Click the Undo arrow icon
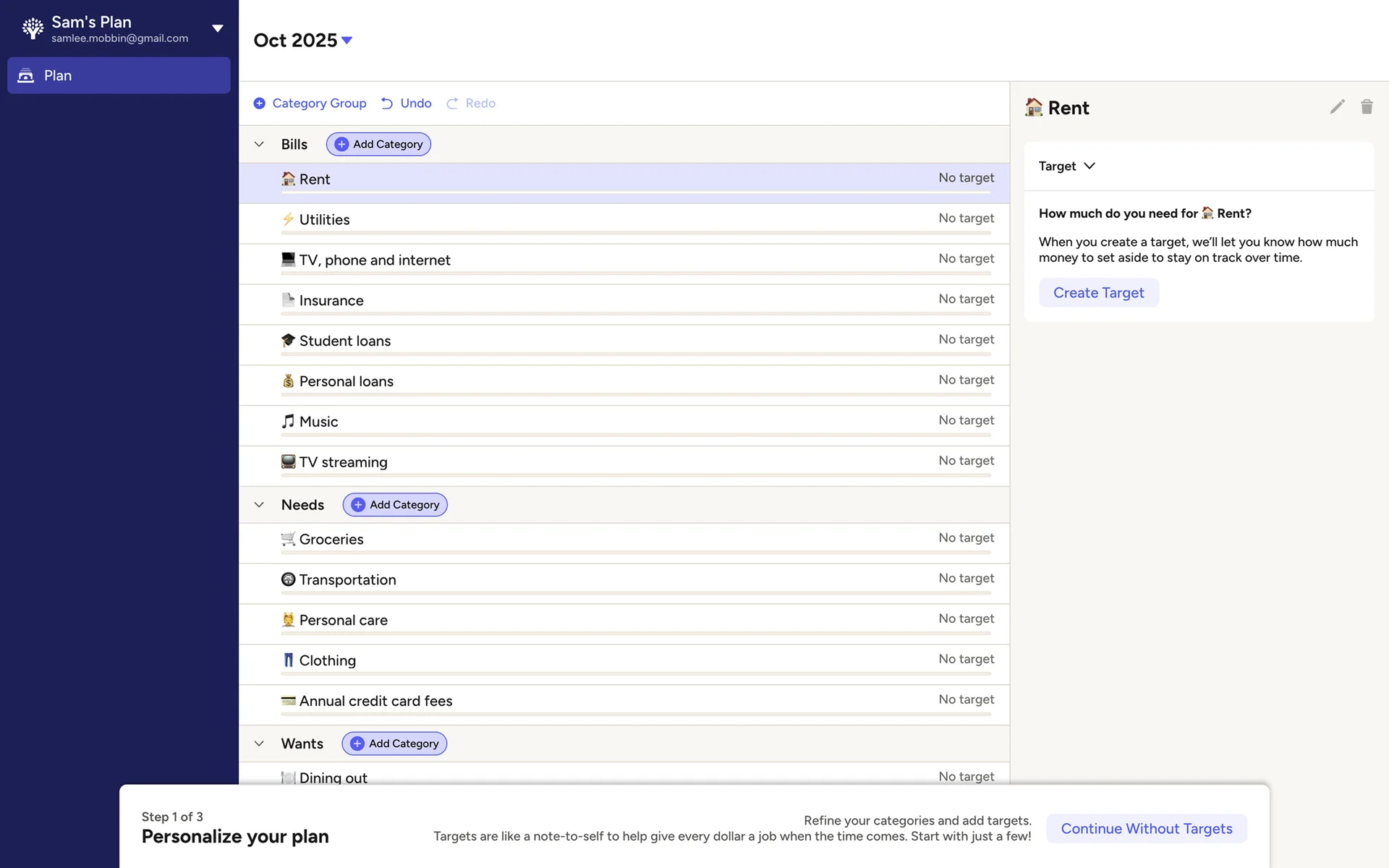1389x868 pixels. 387,103
